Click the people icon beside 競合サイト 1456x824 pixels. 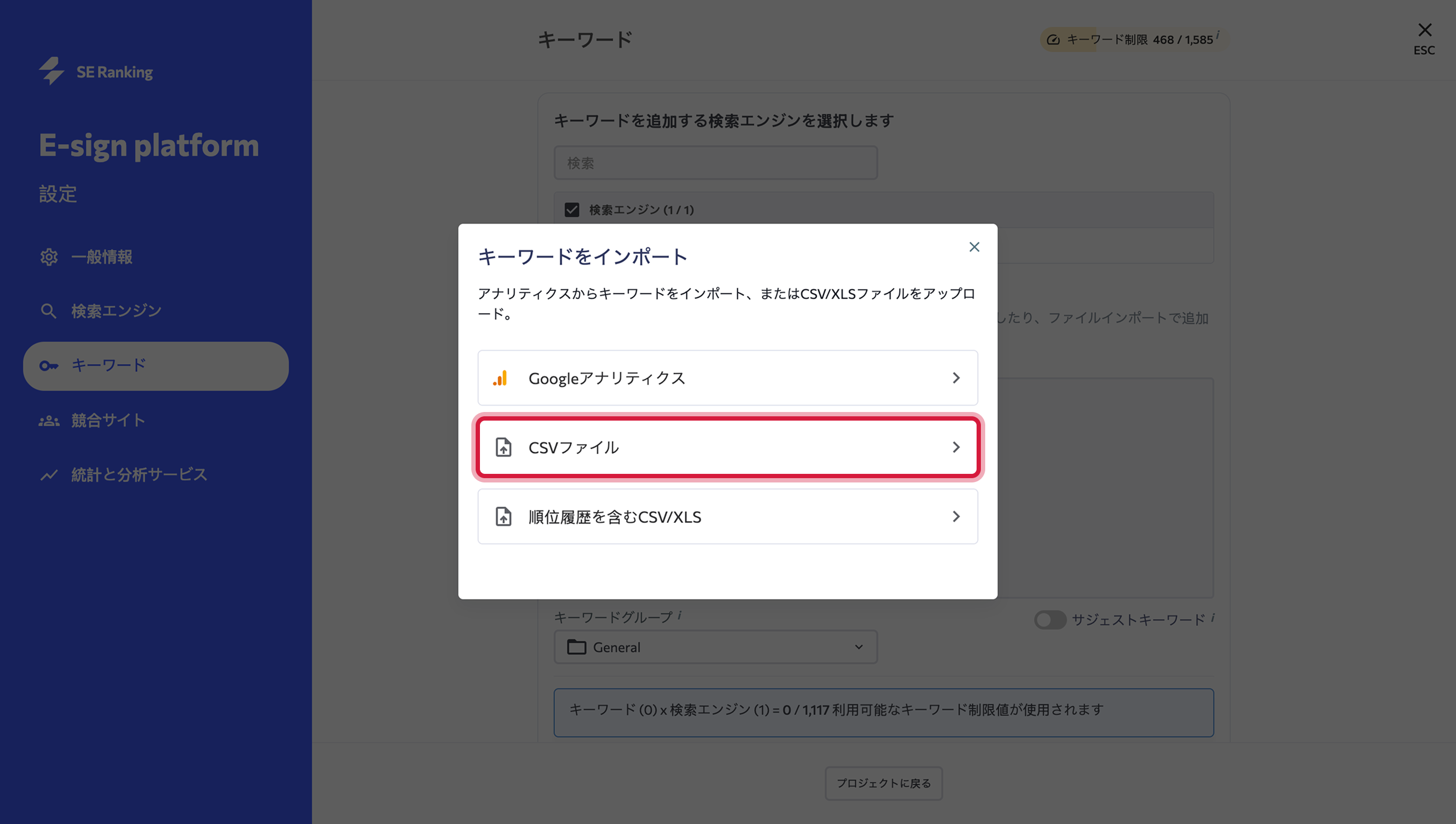click(48, 421)
